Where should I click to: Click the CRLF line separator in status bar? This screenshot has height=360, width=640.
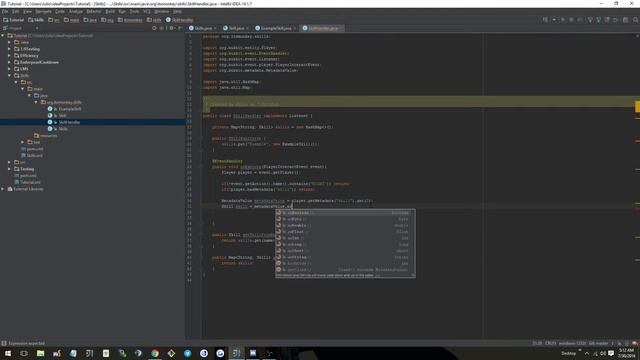(550, 343)
